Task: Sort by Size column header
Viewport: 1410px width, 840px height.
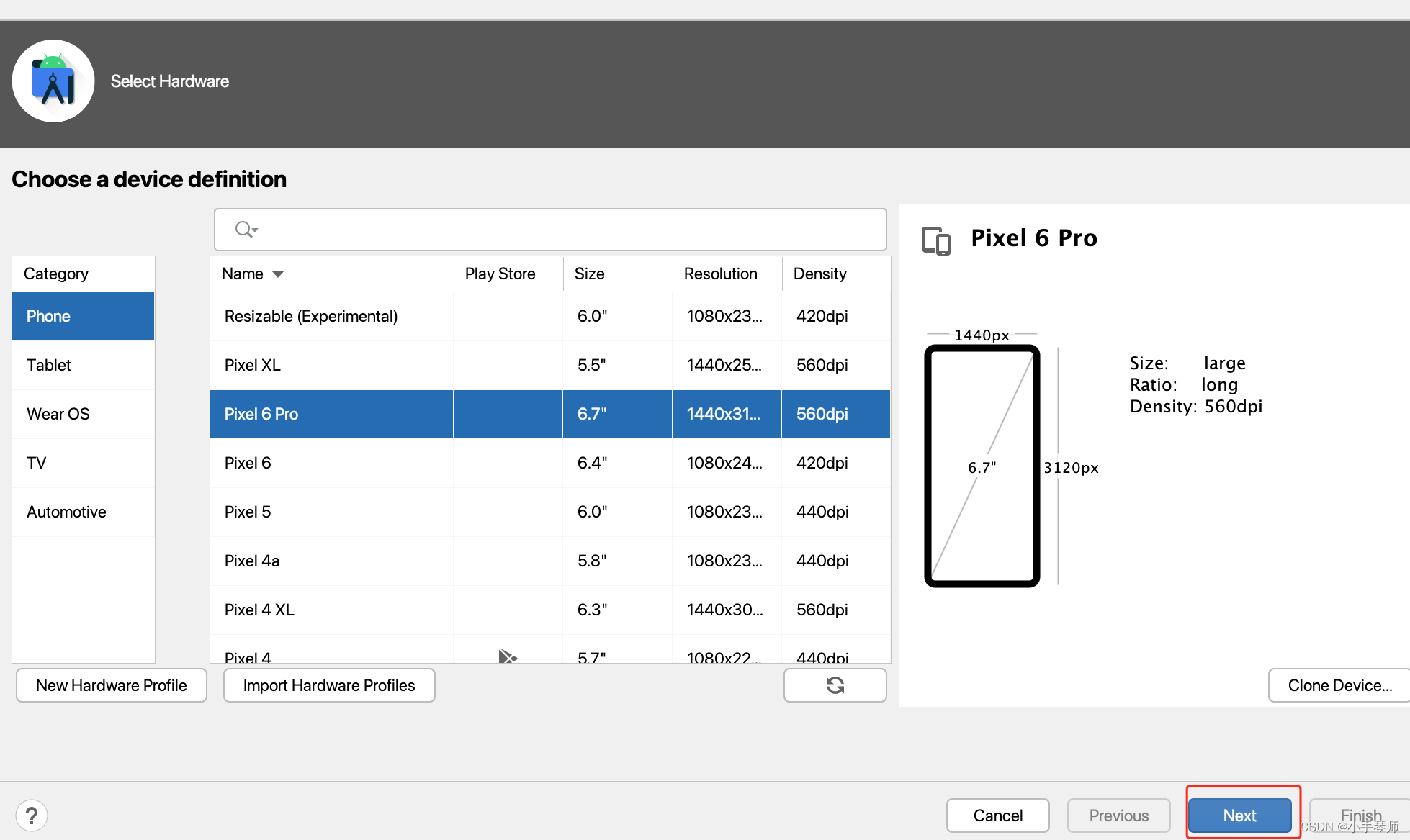Action: tap(618, 274)
